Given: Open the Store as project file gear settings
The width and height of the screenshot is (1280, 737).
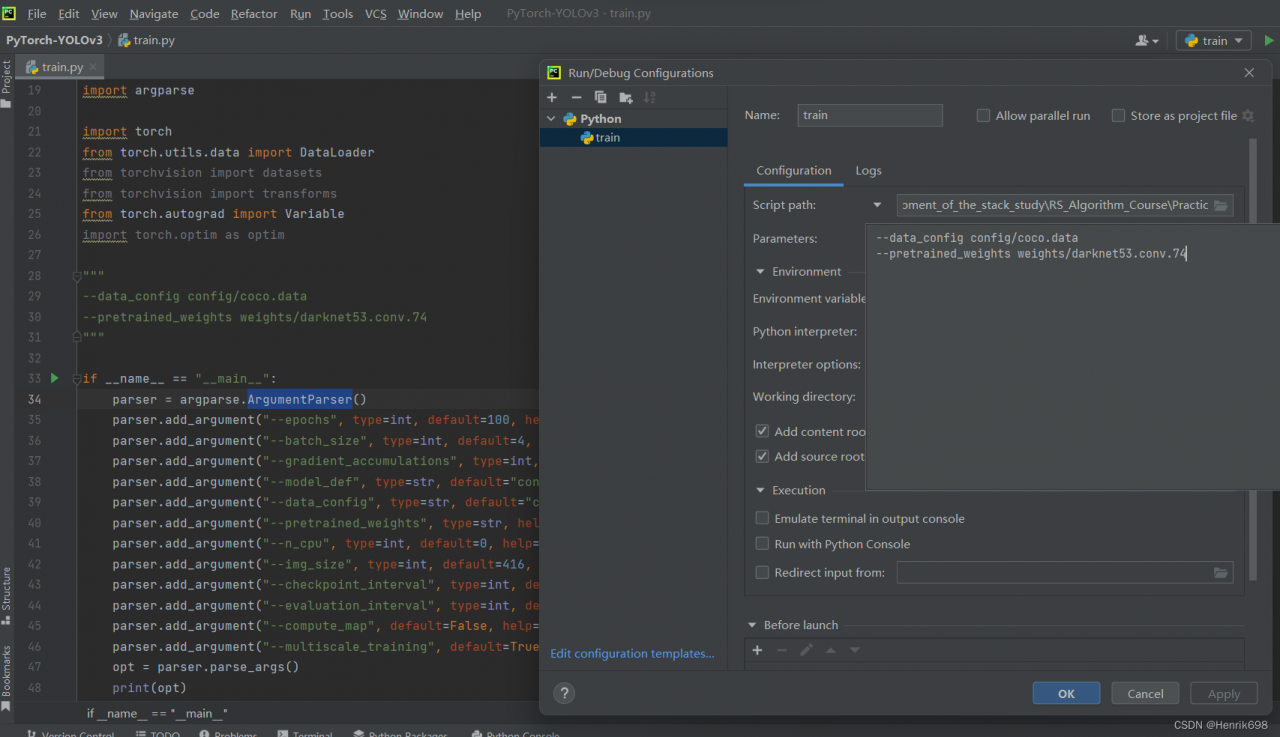Looking at the screenshot, I should click(1248, 116).
